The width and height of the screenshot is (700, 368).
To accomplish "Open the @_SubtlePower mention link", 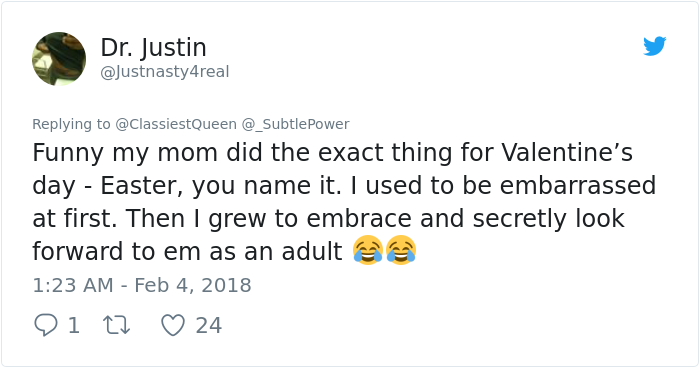I will [x=296, y=124].
